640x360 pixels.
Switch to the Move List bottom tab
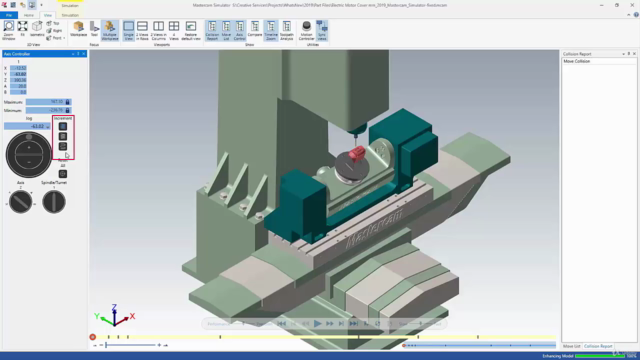pos(572,346)
